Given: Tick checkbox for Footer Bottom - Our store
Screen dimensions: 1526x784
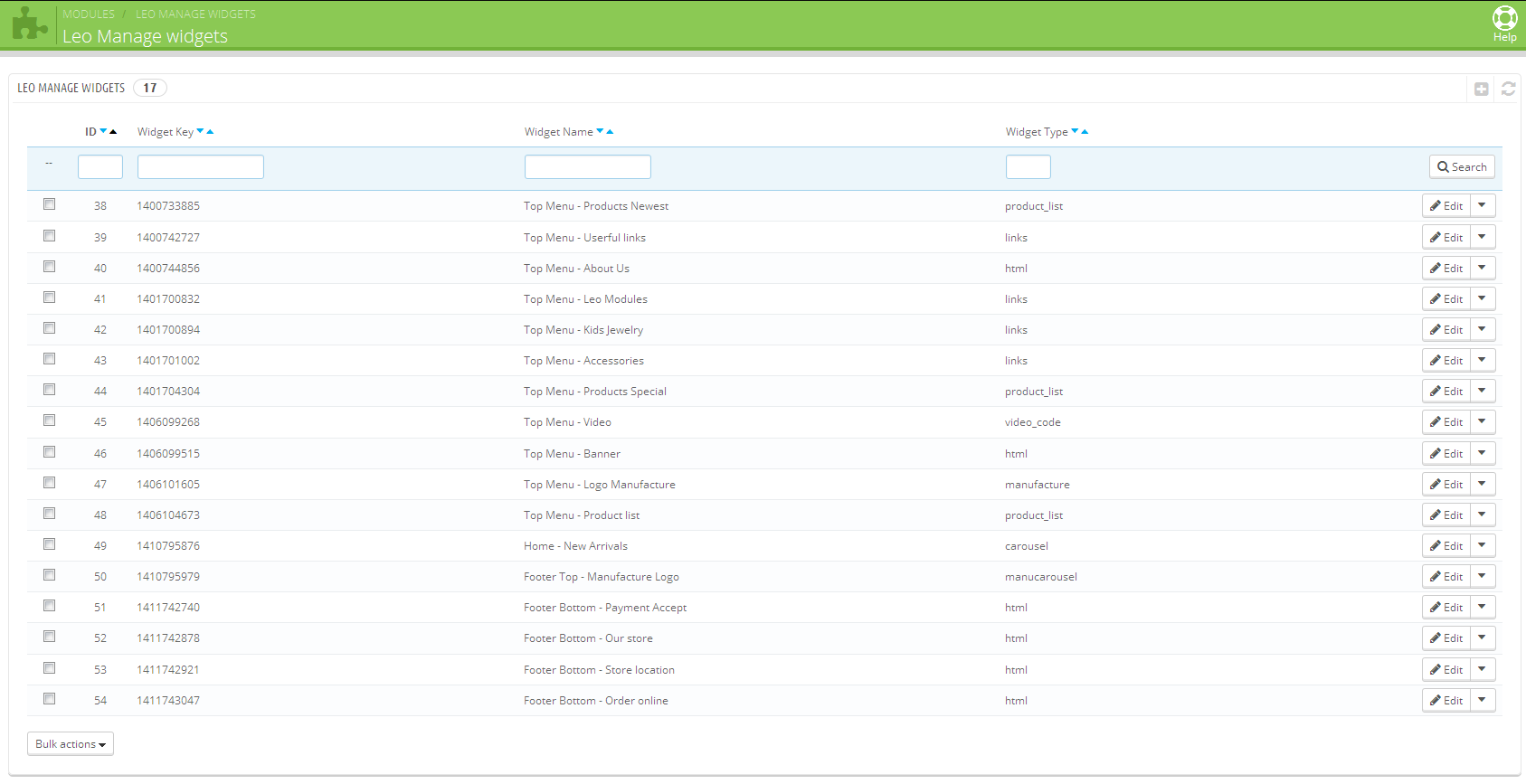Looking at the screenshot, I should click(50, 637).
